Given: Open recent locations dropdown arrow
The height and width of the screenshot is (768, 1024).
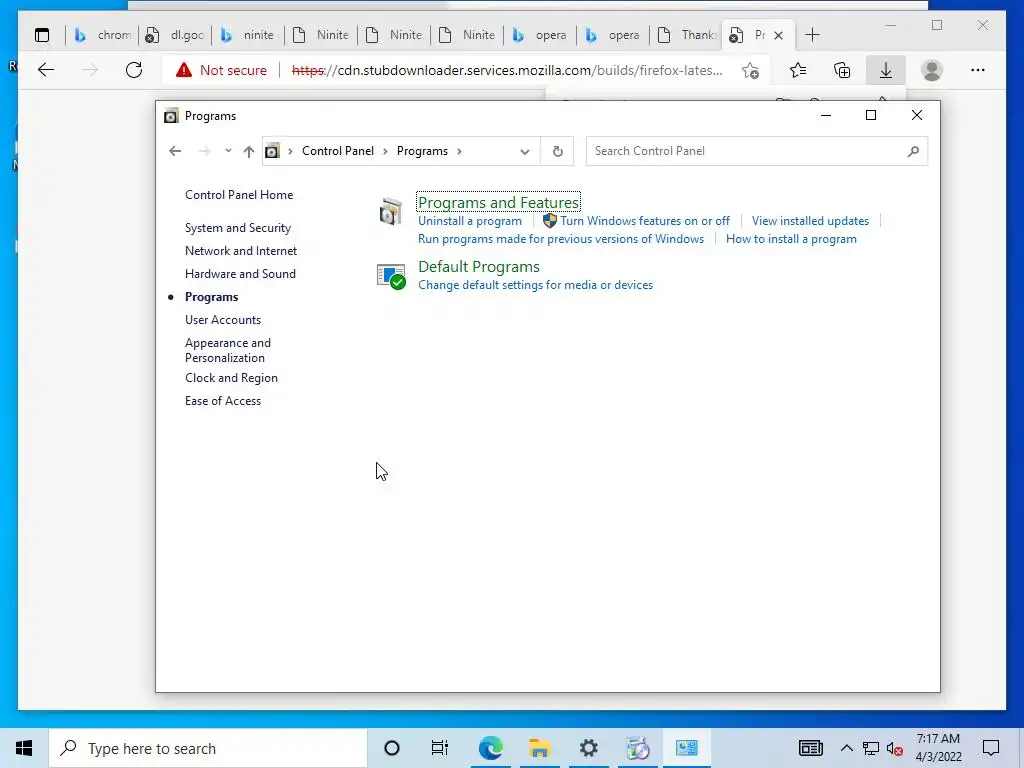Looking at the screenshot, I should (228, 151).
